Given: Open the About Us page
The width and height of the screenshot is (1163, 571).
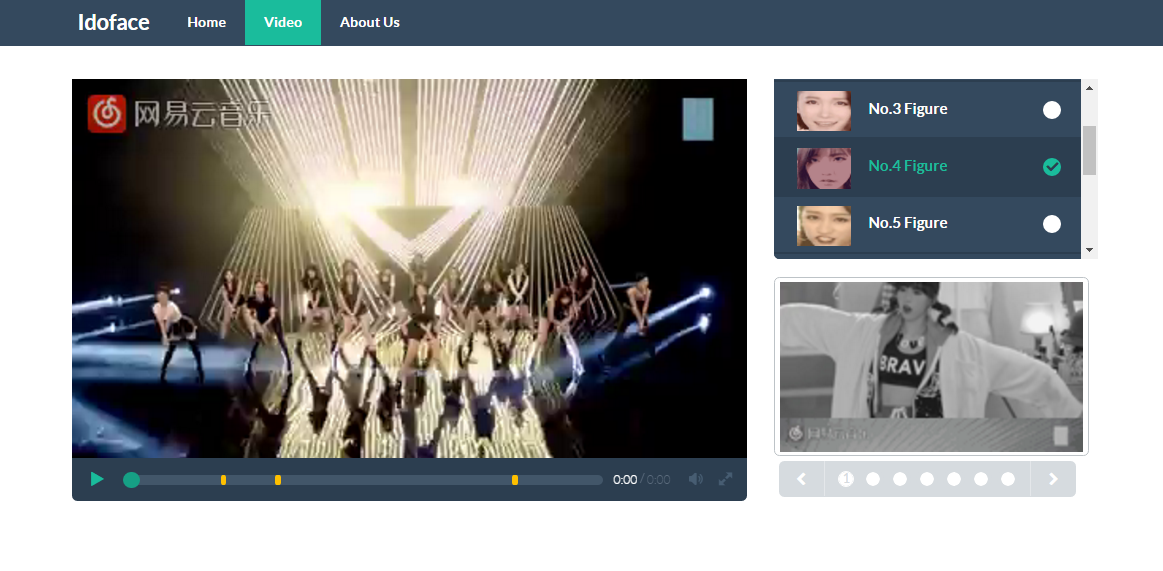Looking at the screenshot, I should tap(369, 22).
